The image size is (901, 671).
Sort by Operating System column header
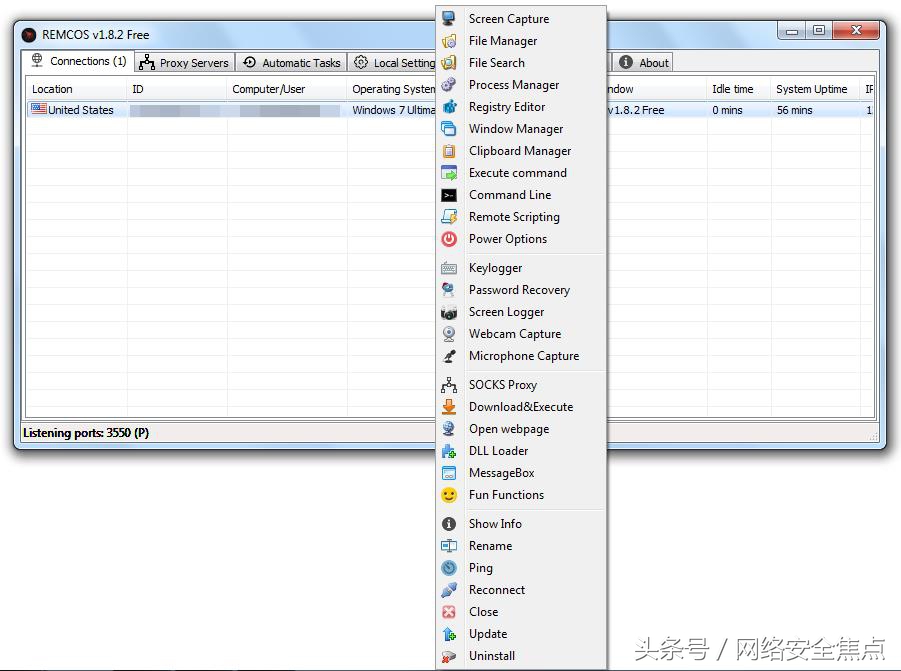392,89
